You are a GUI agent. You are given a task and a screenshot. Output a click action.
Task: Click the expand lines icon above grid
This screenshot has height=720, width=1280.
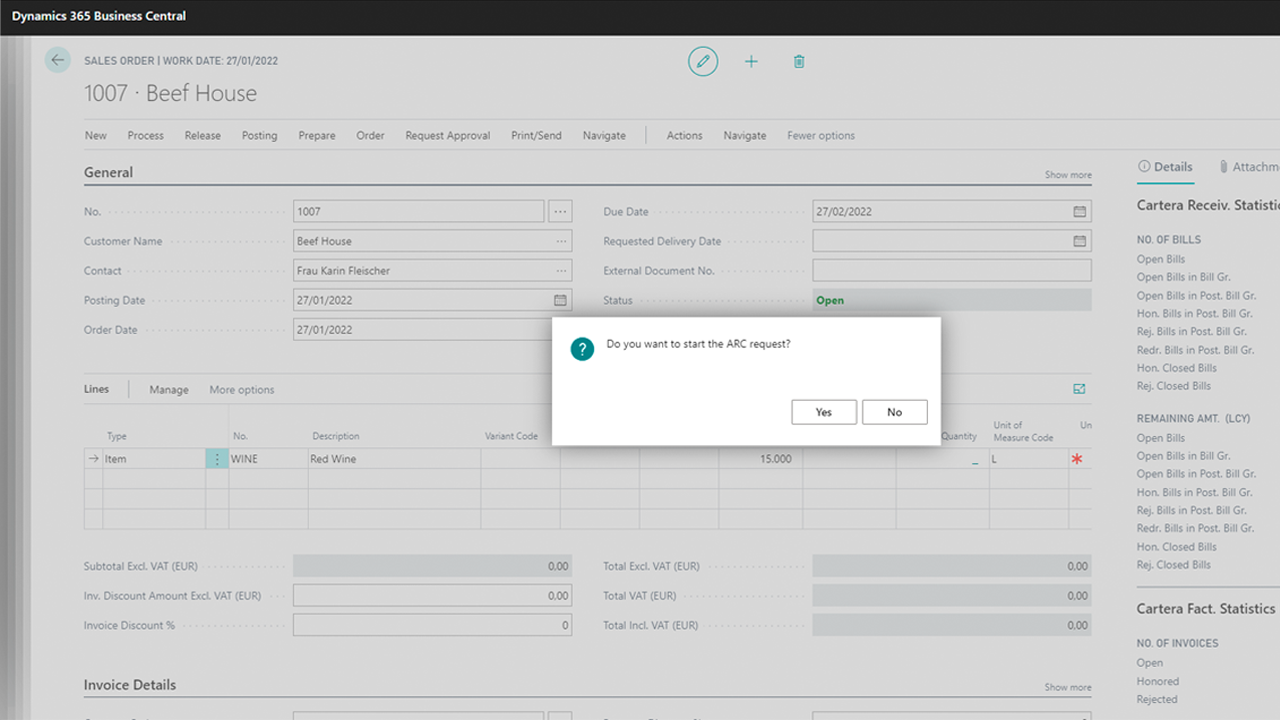[1079, 389]
